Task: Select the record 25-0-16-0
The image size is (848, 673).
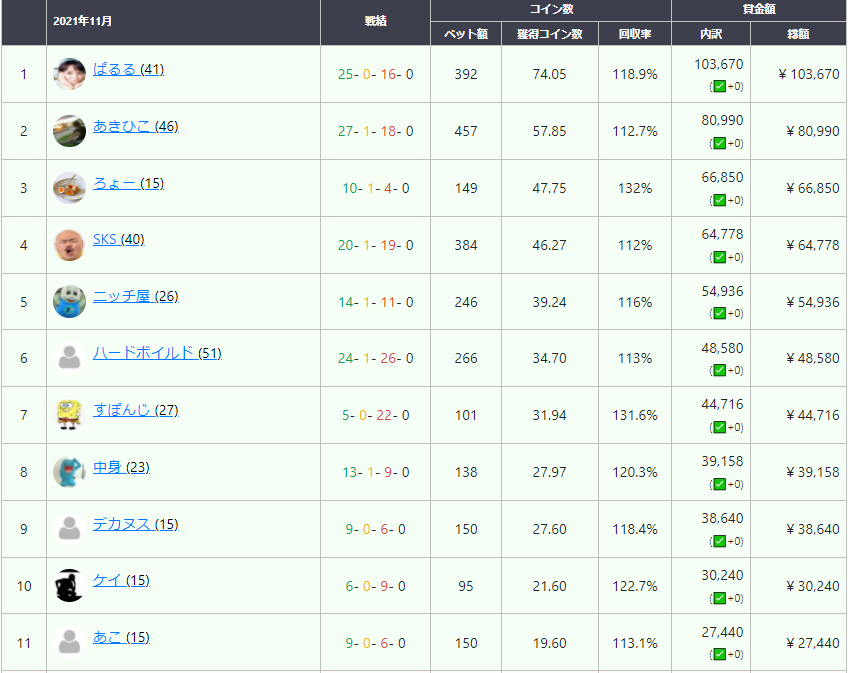Action: tap(375, 74)
